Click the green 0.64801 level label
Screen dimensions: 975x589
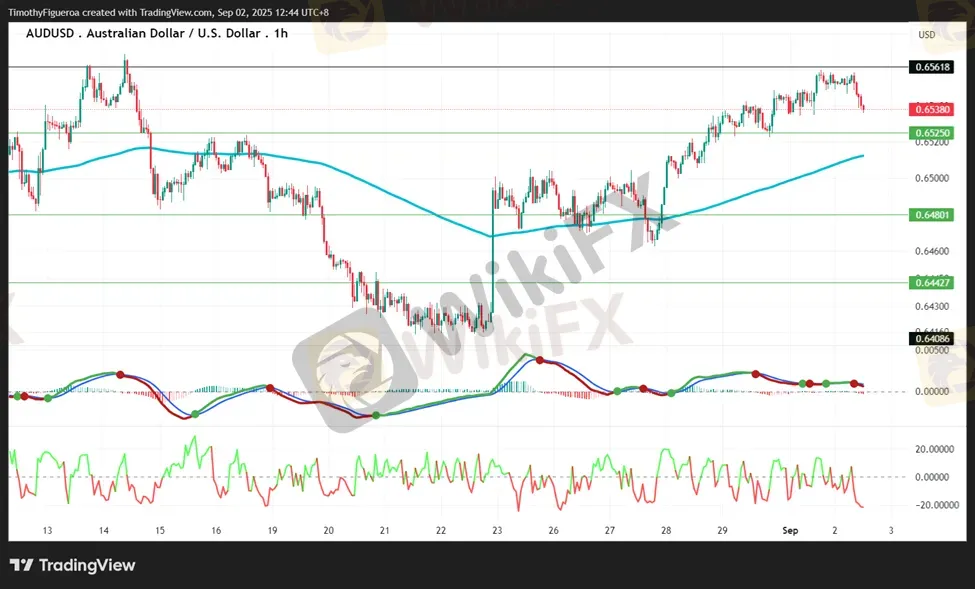[931, 215]
